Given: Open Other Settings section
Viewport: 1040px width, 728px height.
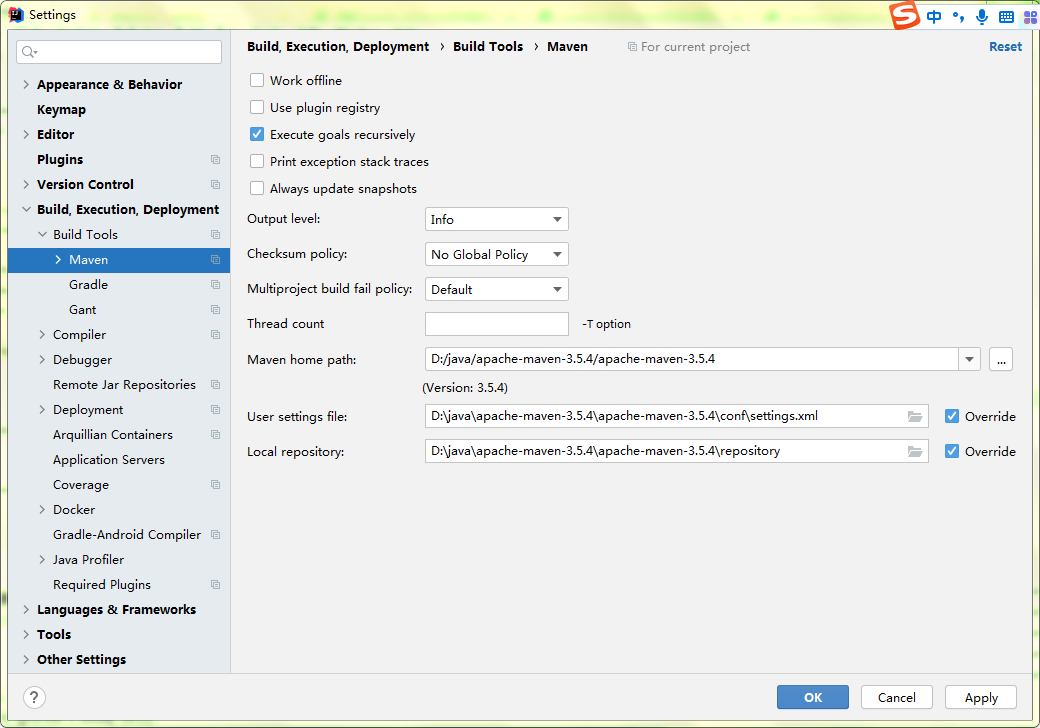Looking at the screenshot, I should point(81,659).
